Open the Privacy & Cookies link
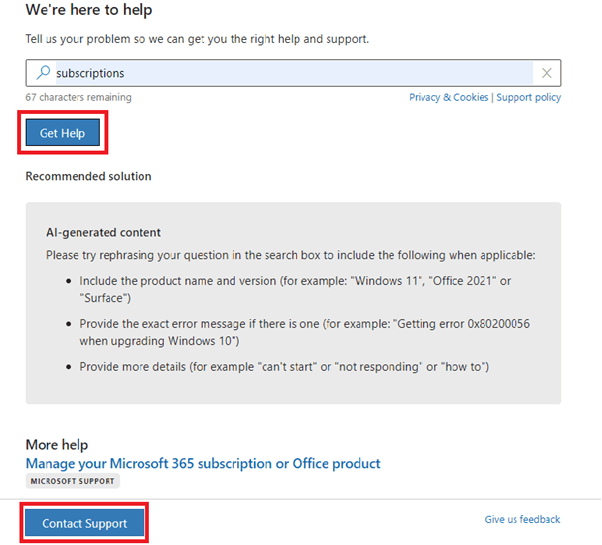The width and height of the screenshot is (602, 545). point(448,97)
